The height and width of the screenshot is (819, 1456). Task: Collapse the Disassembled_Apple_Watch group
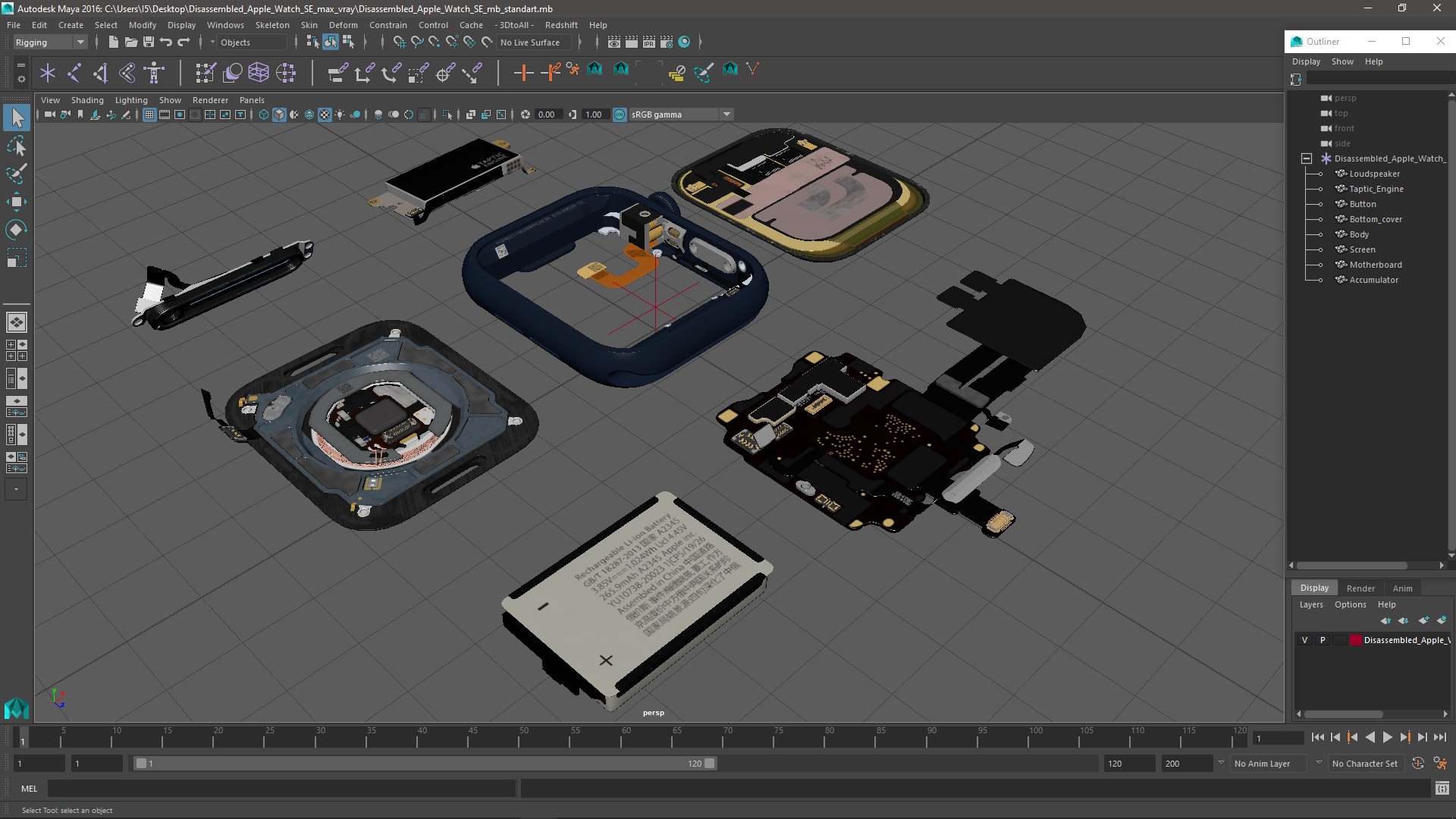coord(1306,158)
